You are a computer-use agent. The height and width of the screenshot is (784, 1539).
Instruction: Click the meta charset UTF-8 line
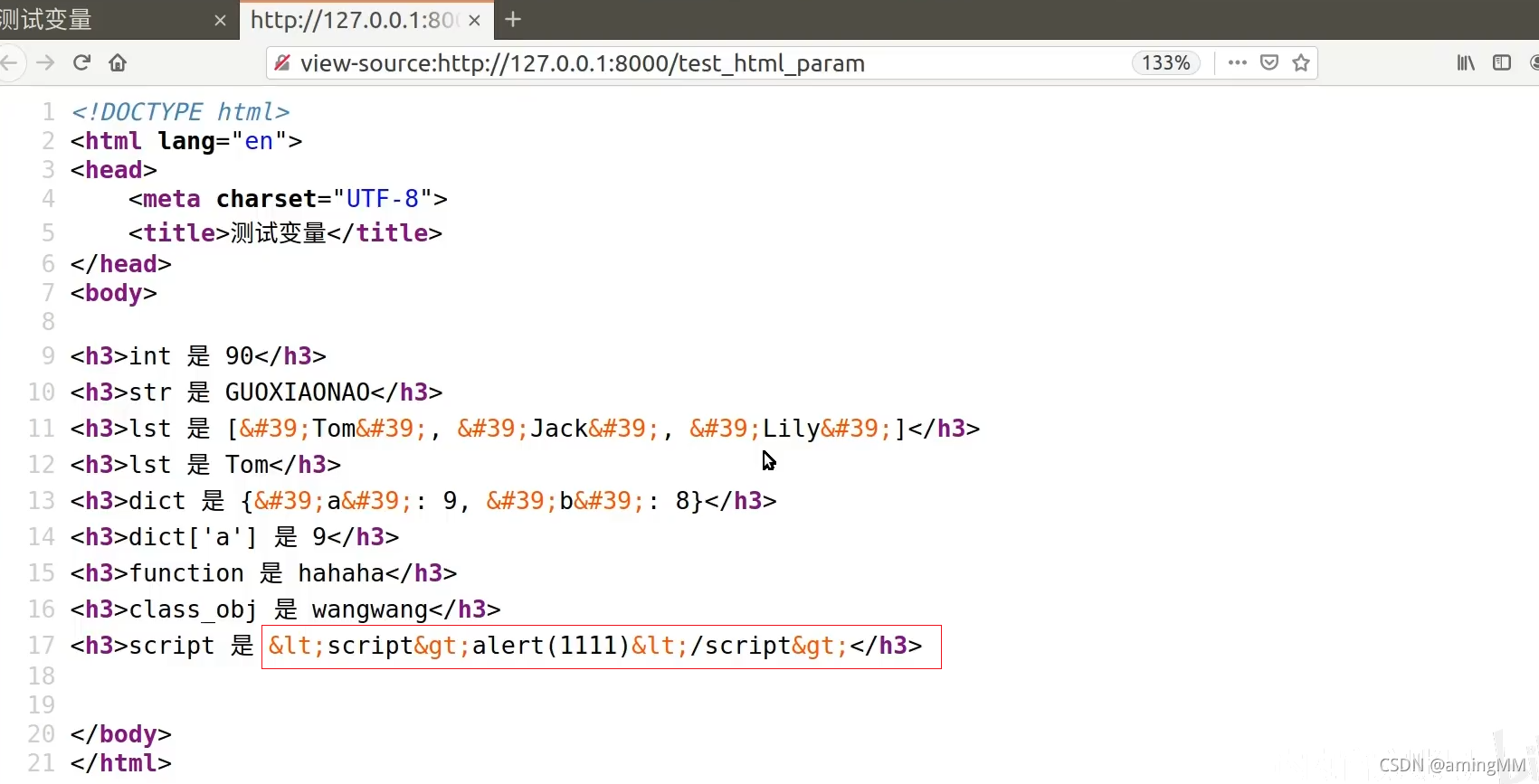click(x=288, y=199)
